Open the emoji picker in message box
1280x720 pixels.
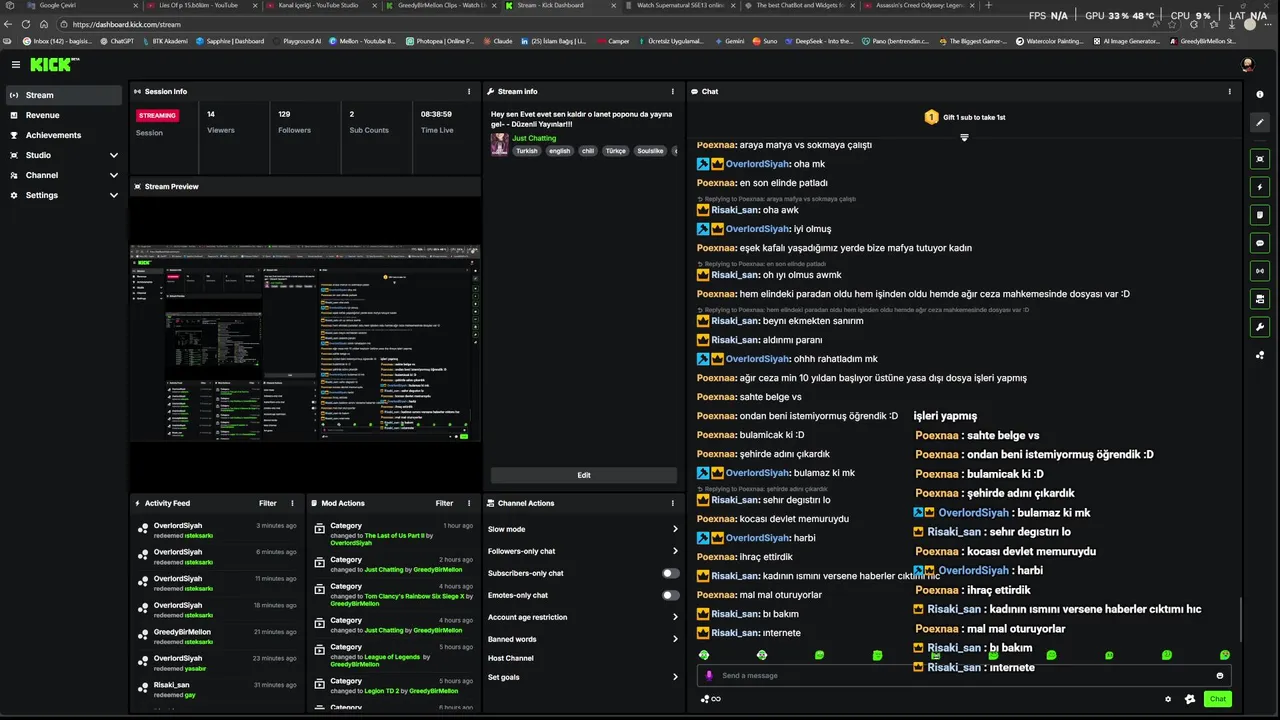(1220, 675)
